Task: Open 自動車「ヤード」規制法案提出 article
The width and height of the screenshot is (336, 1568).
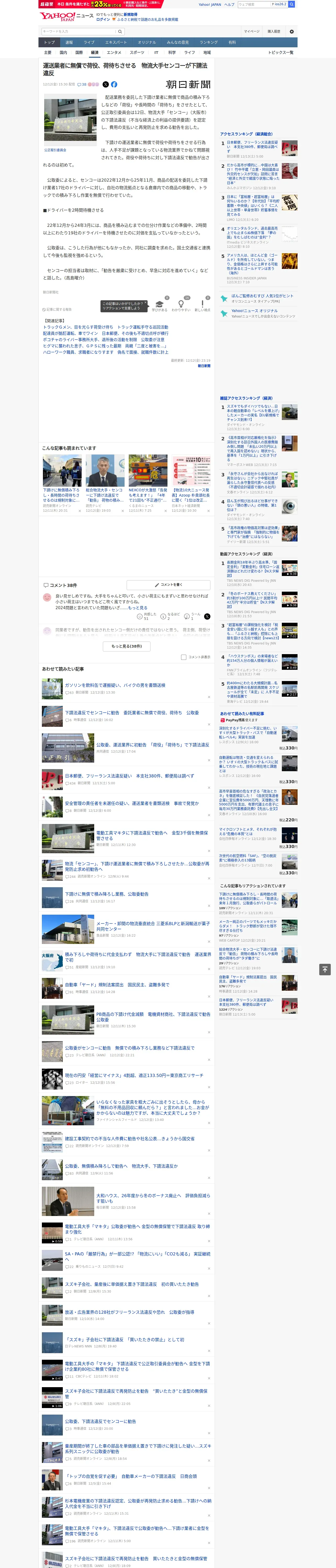Action: [x=117, y=985]
